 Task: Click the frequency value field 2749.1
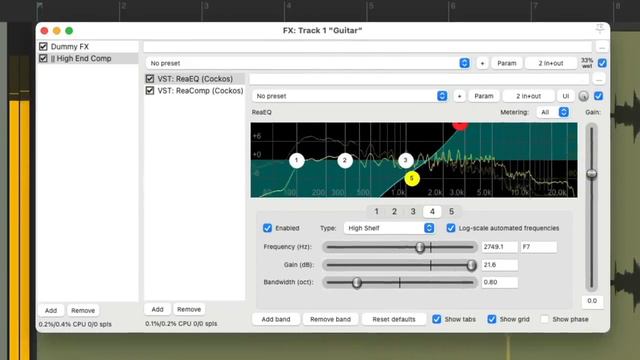(500, 247)
